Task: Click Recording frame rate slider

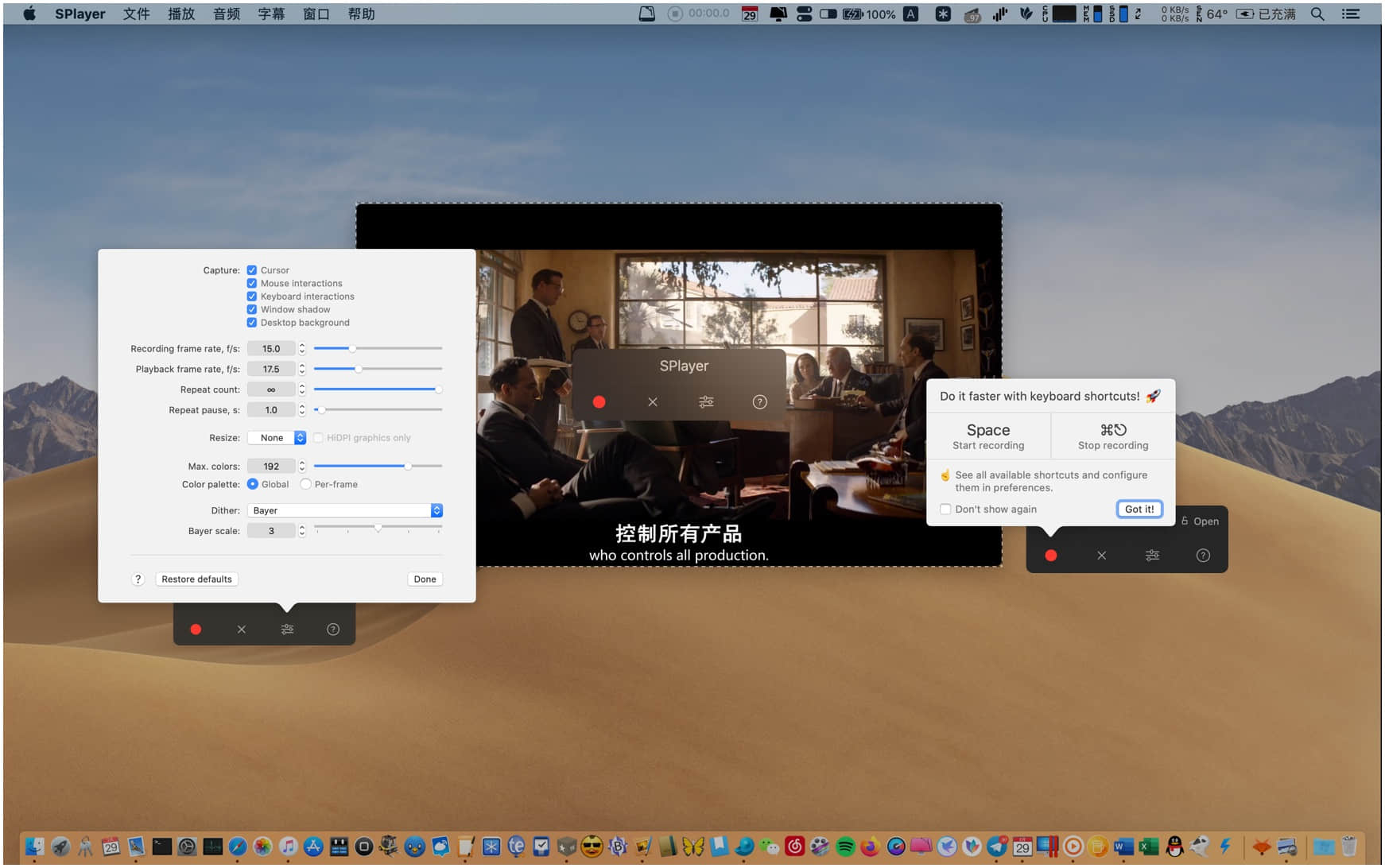Action: point(378,349)
